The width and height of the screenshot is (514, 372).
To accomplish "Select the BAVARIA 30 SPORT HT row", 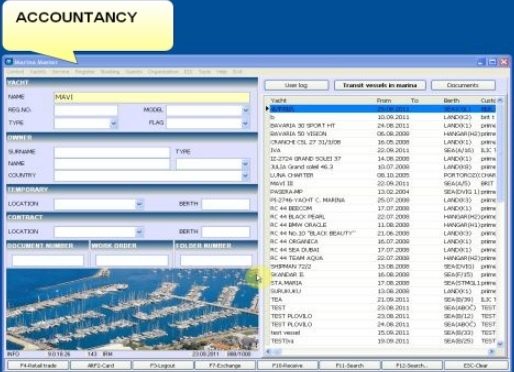I will coord(382,126).
